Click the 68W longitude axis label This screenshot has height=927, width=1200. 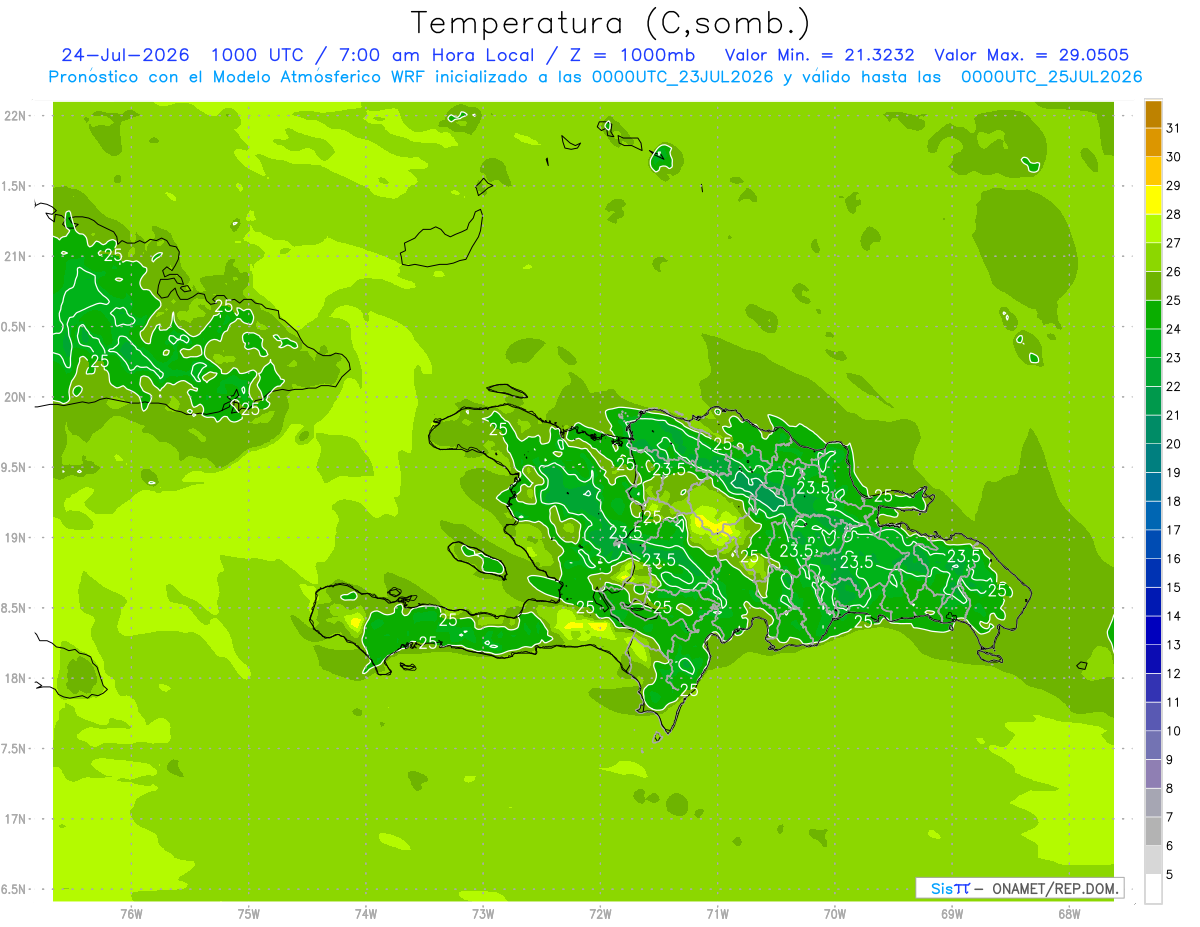pos(1069,912)
